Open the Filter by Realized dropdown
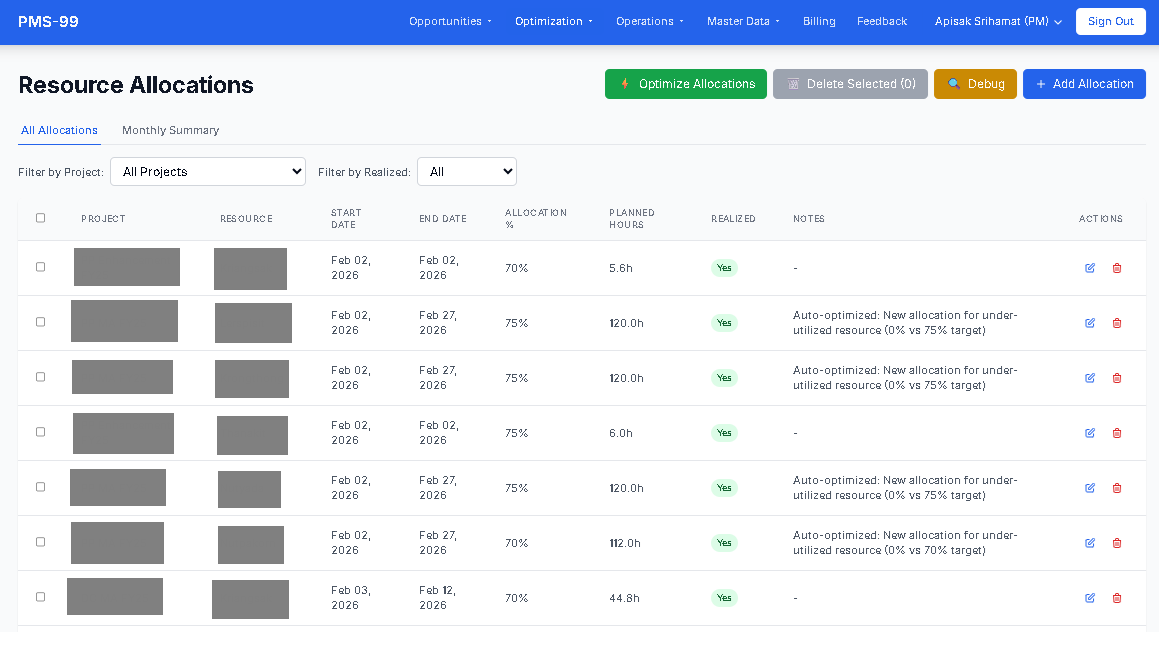Screen dimensions: 1159x651 pyautogui.click(x=466, y=172)
